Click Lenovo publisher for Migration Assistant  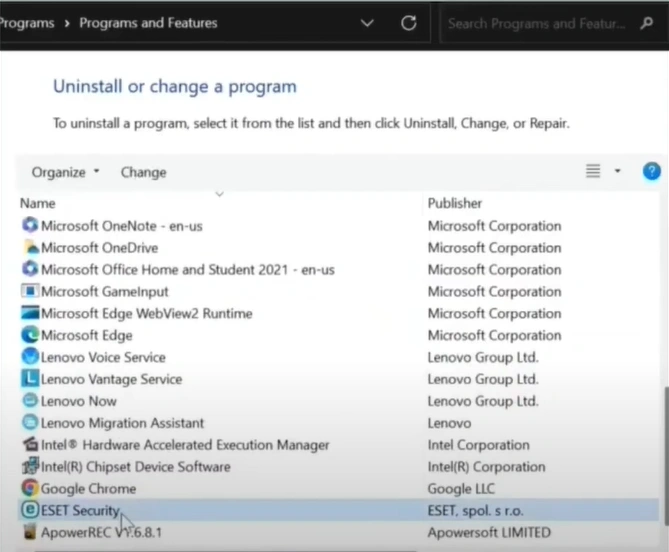click(x=449, y=423)
